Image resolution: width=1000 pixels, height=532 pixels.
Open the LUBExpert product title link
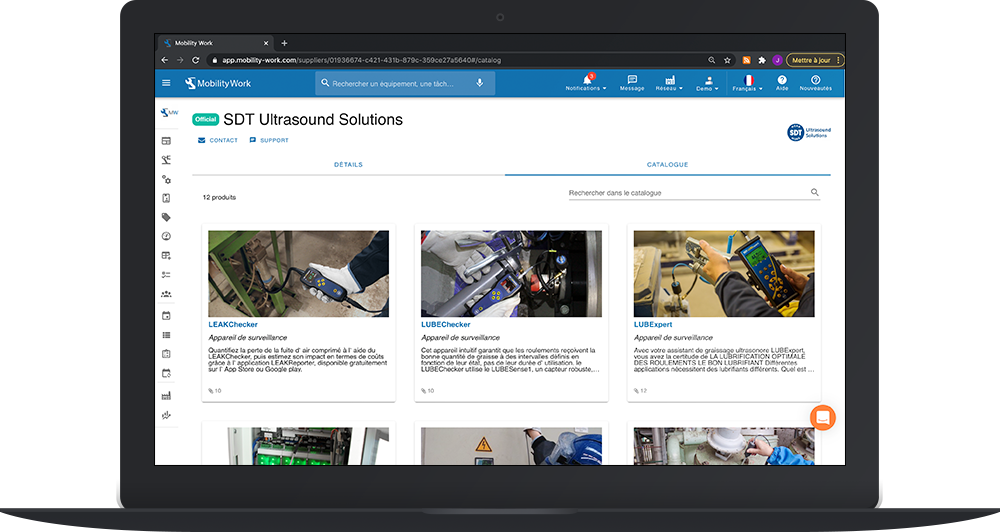pos(653,325)
